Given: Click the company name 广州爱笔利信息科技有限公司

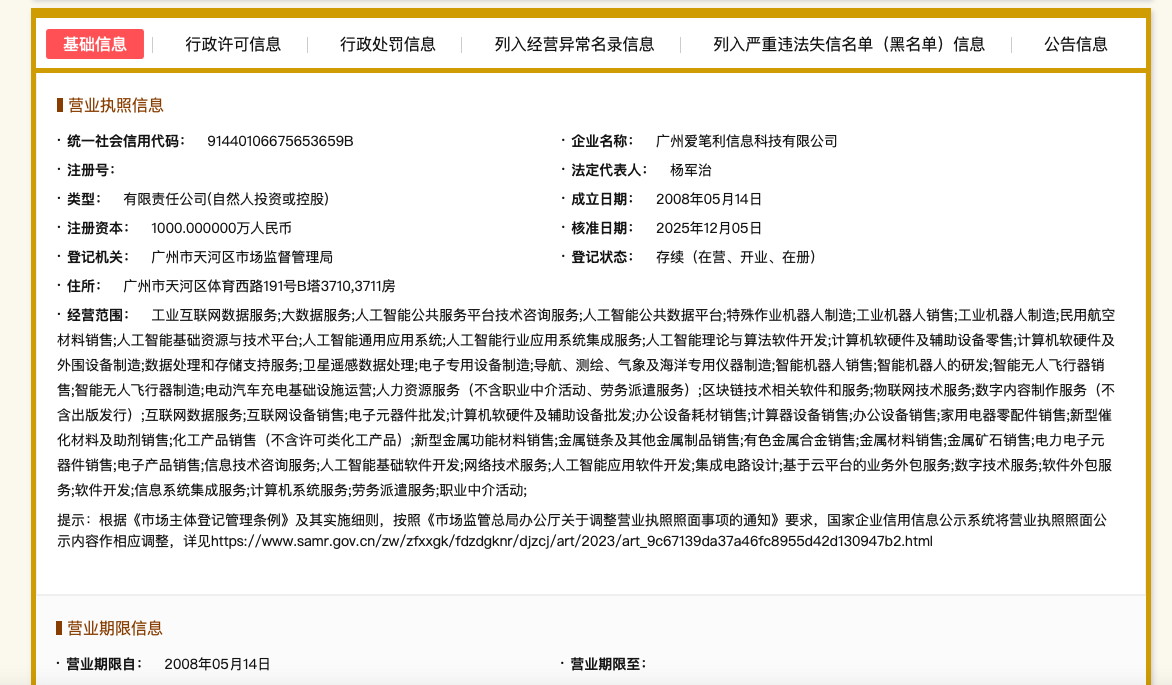Looking at the screenshot, I should [x=747, y=141].
